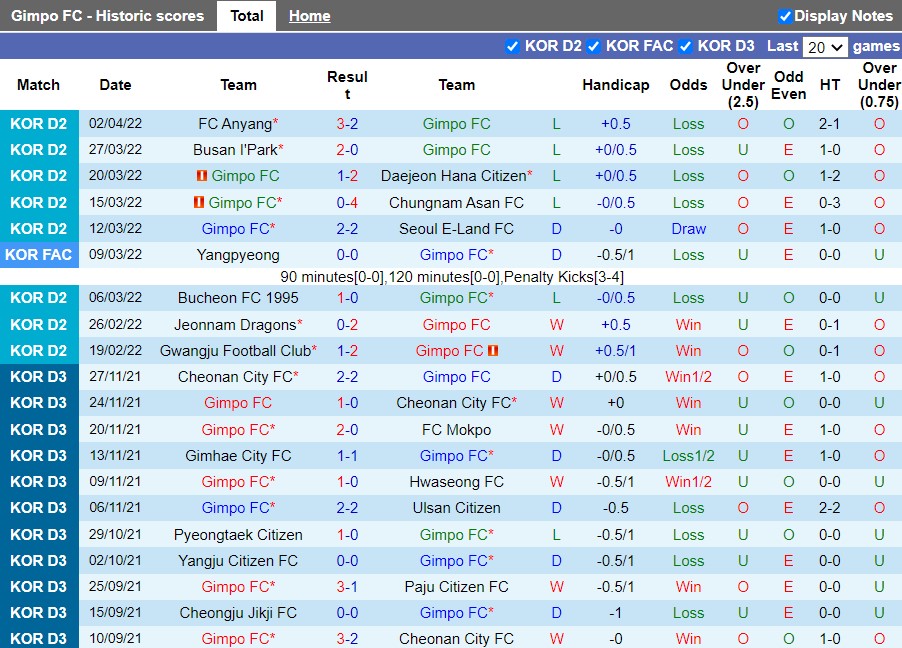
Task: Click Bucheon FC 1995 team name
Action: tap(238, 298)
